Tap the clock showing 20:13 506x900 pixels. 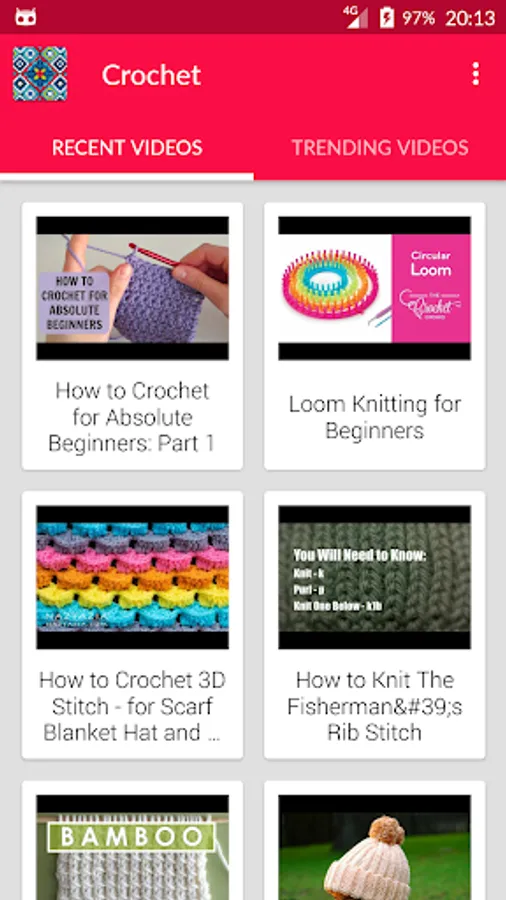click(470, 18)
